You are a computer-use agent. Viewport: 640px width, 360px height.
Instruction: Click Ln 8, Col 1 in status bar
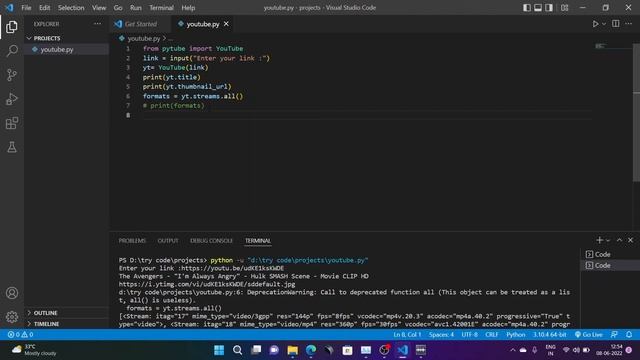[x=407, y=334]
